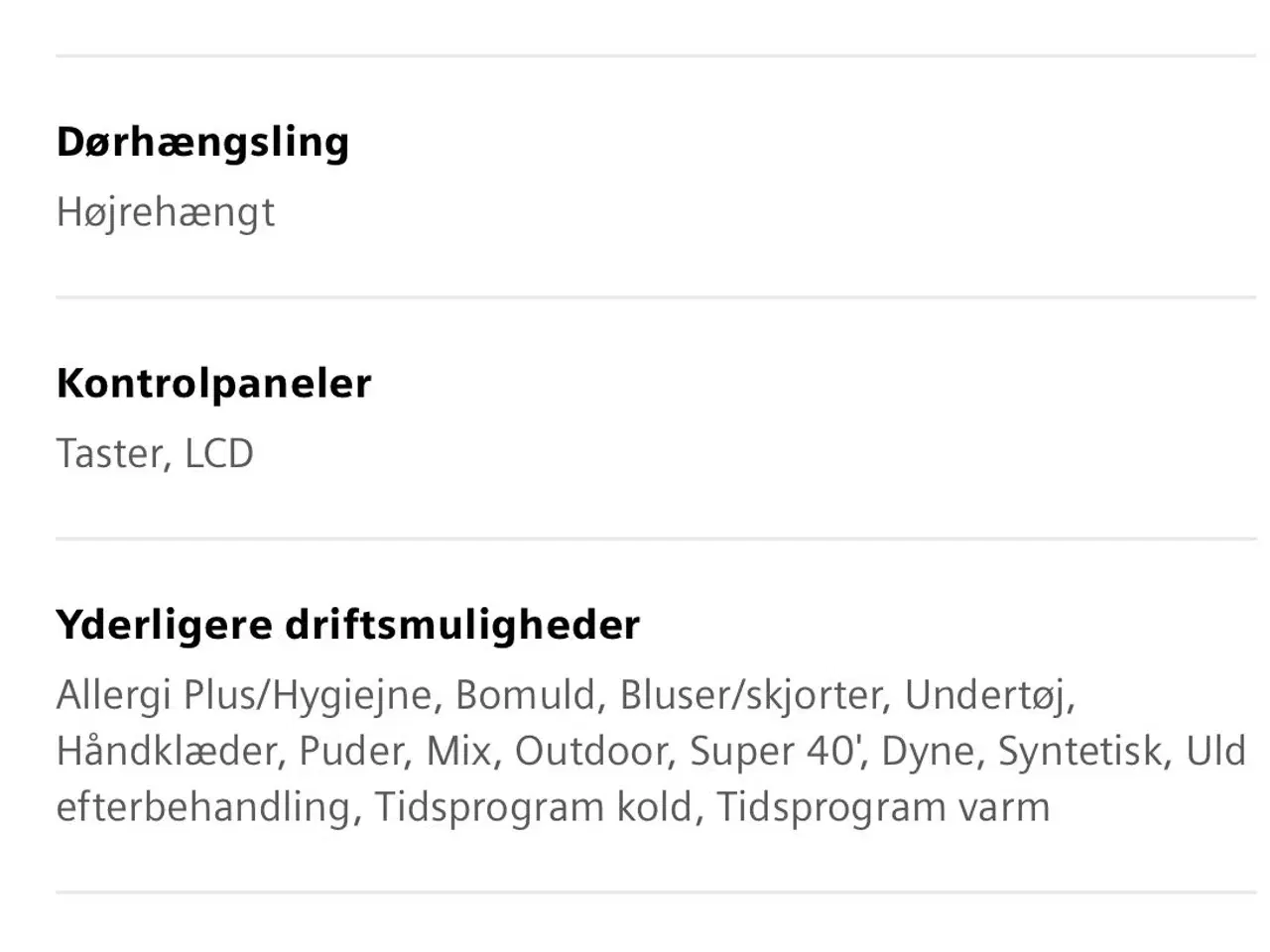1270x952 pixels.
Task: Select Bluser/skjorter in the program list
Action: coord(750,696)
